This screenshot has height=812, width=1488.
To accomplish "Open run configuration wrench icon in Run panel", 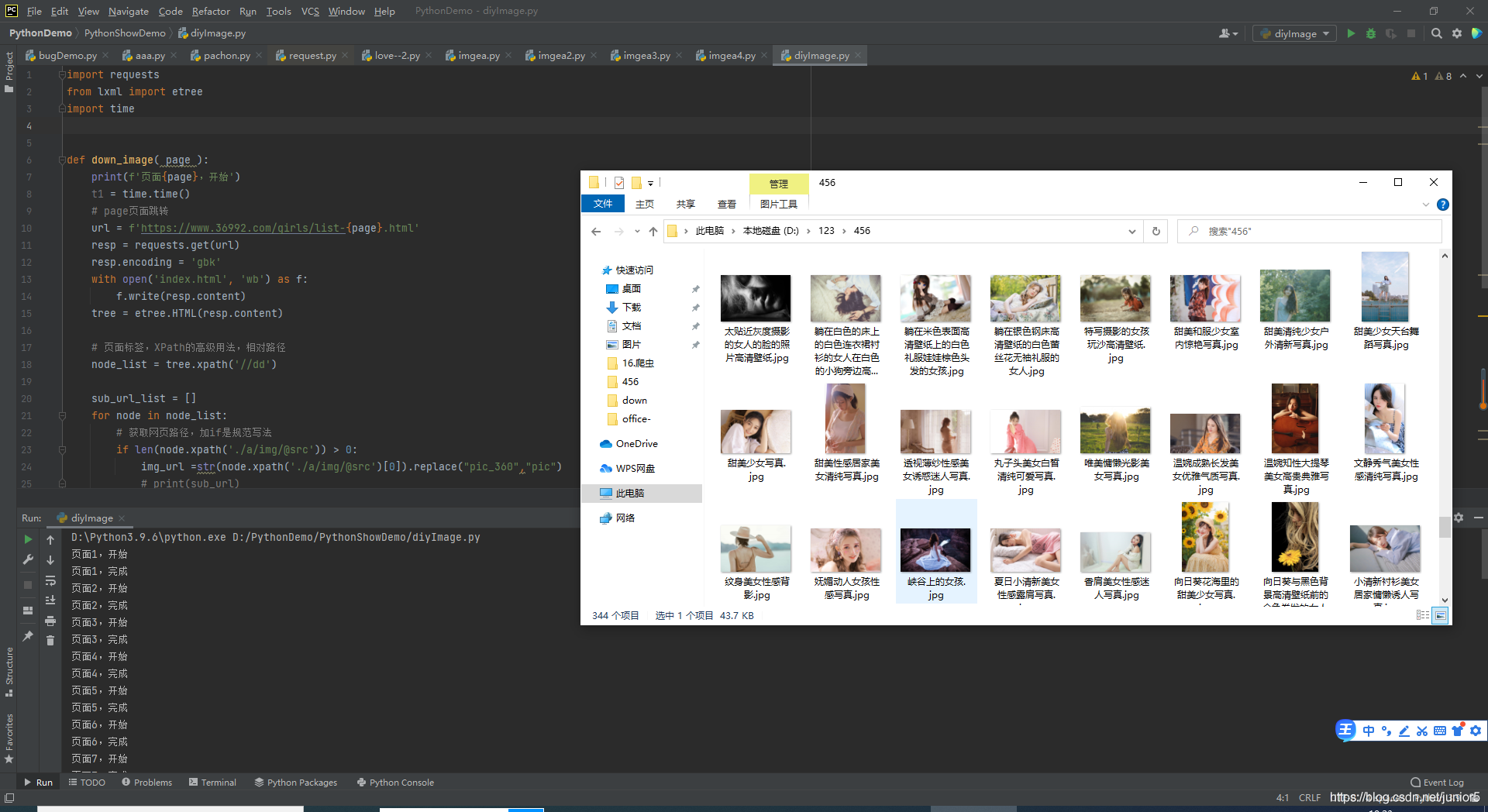I will 28,559.
